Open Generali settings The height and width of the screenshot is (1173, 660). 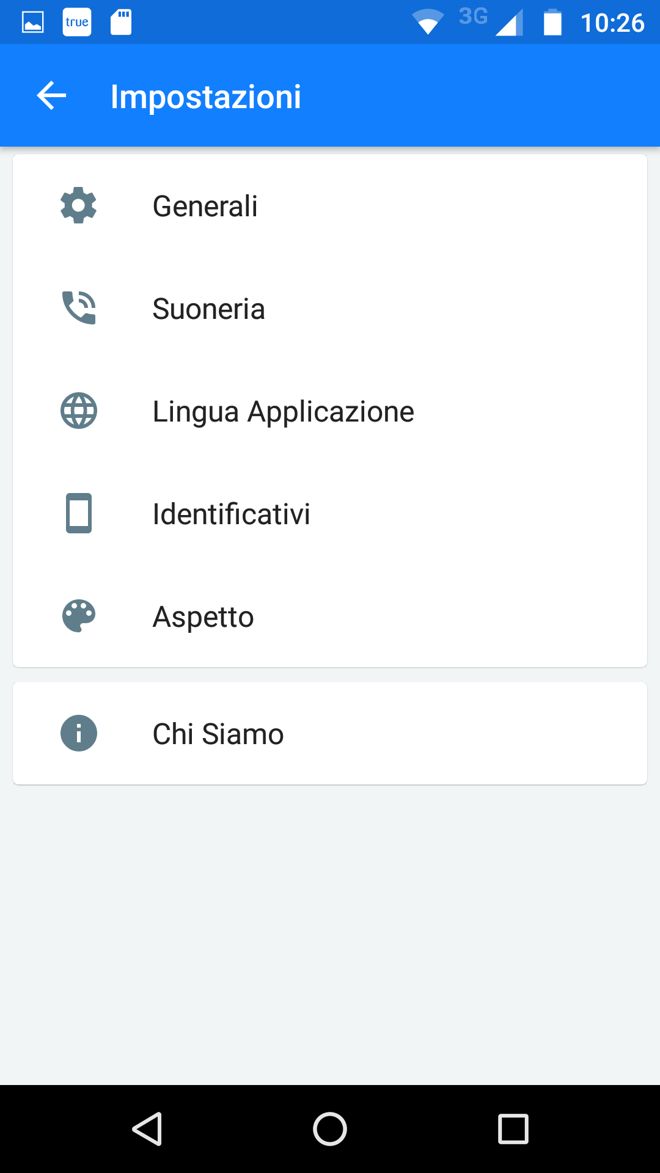point(205,206)
